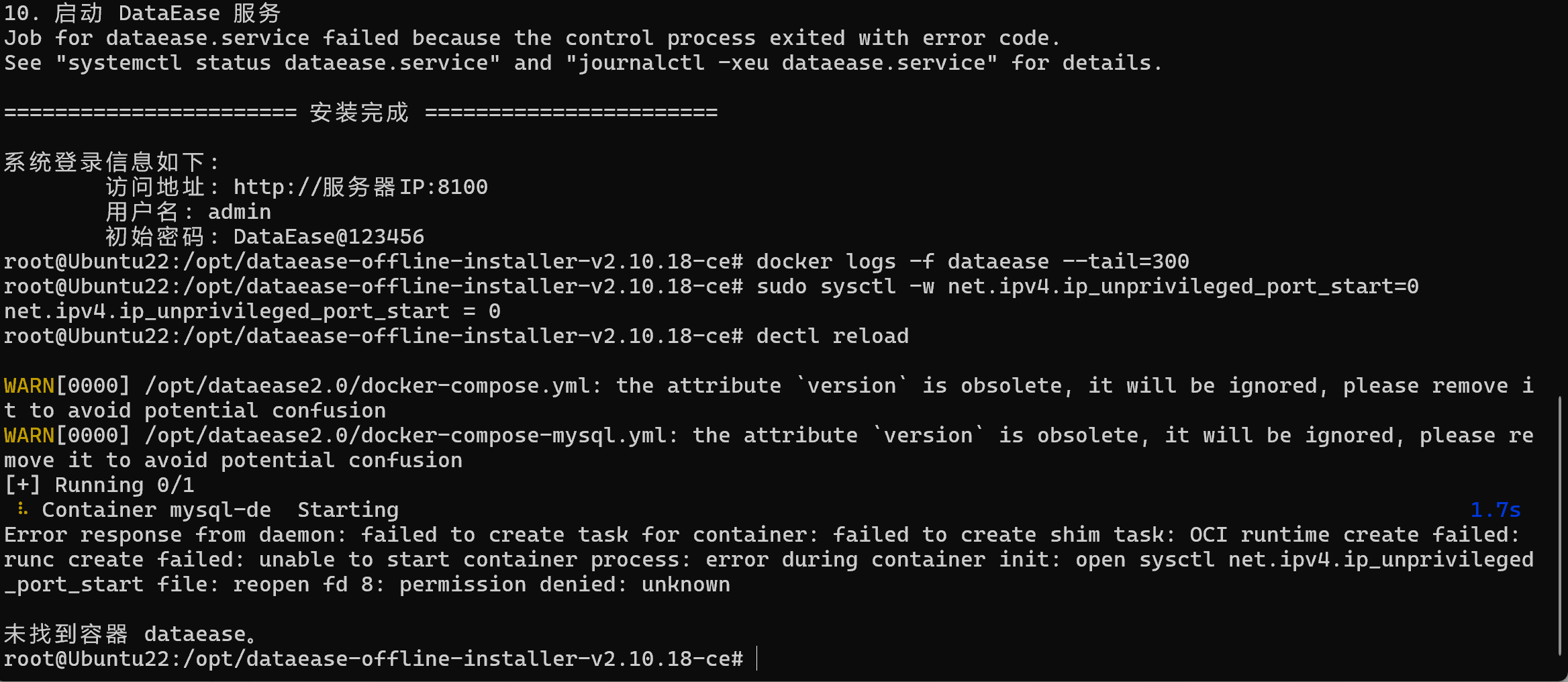Screen dimensions: 1568x682
Task: Click the blue 1.7s timing text
Action: (x=1495, y=510)
